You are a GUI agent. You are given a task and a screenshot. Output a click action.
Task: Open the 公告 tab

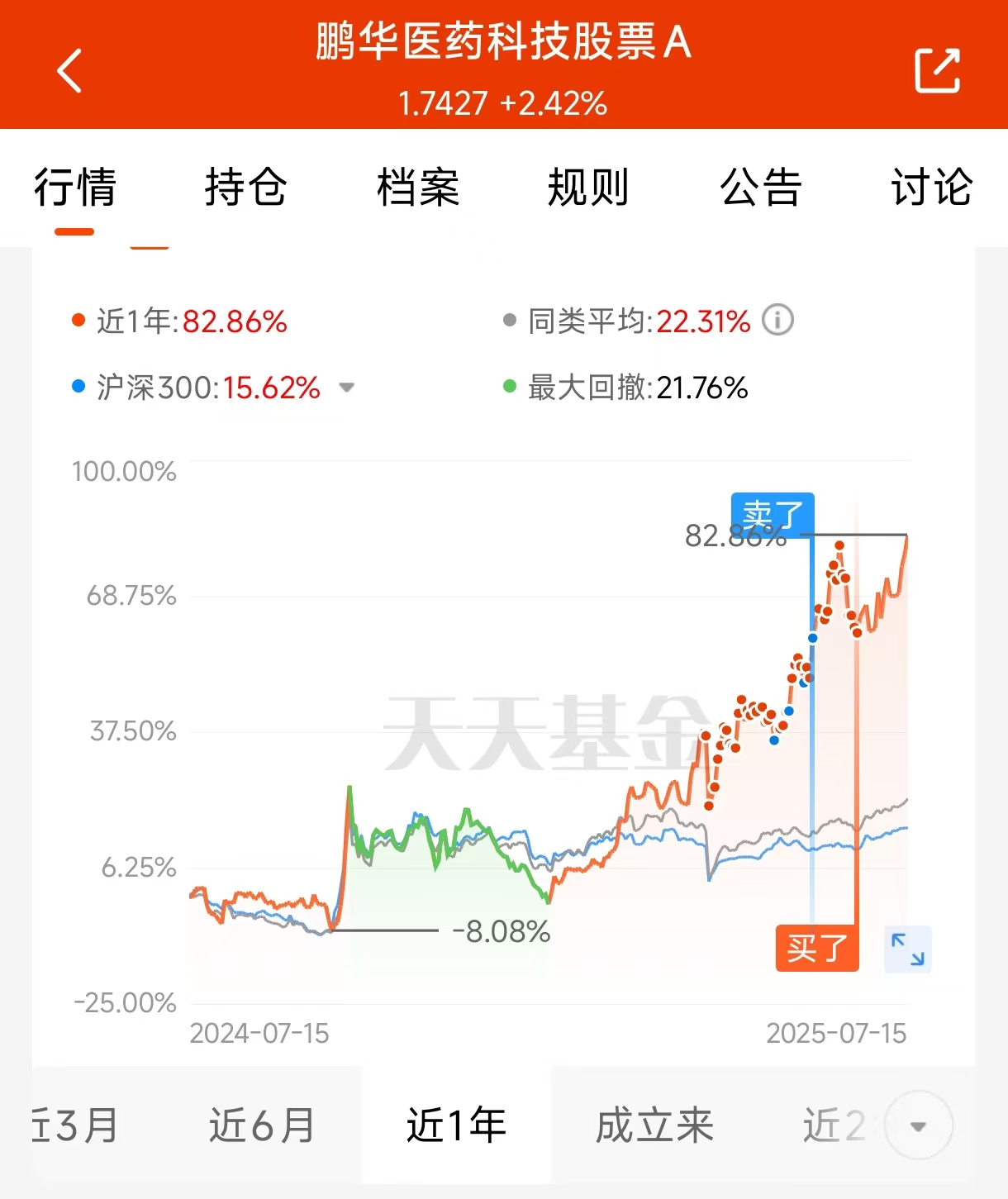tap(761, 187)
